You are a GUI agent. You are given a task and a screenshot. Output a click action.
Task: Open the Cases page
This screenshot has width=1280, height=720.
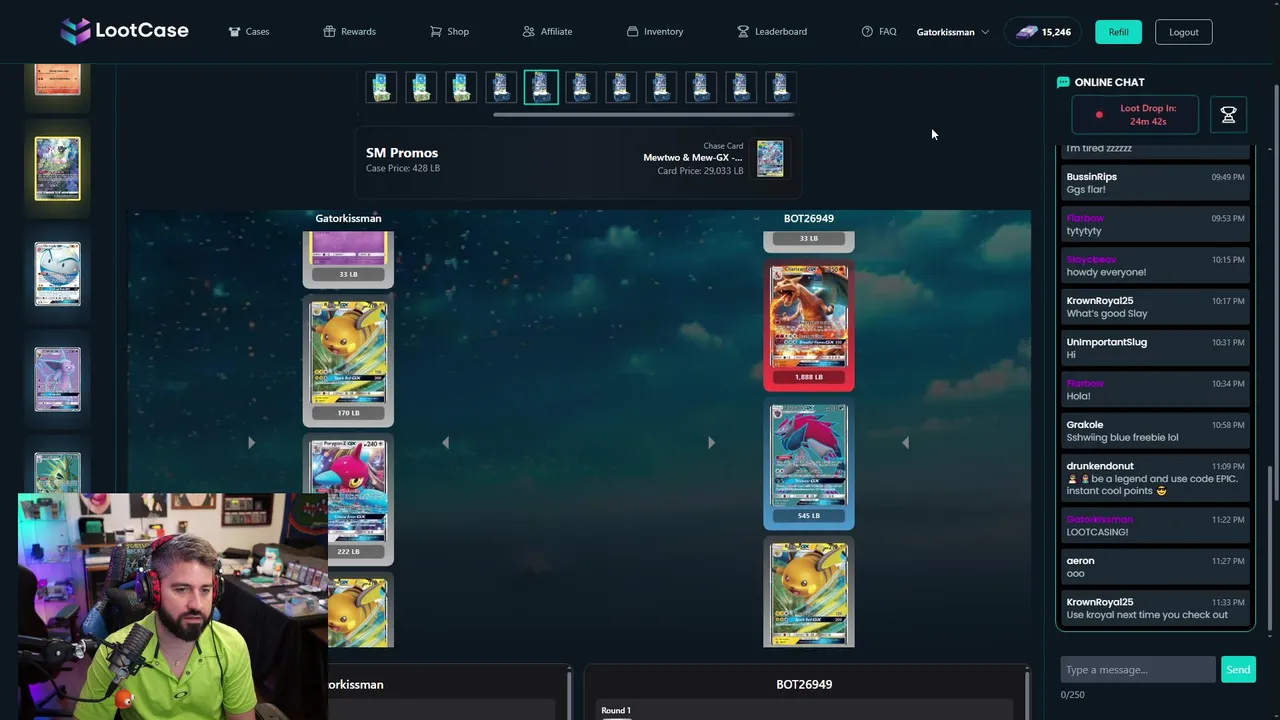(249, 32)
